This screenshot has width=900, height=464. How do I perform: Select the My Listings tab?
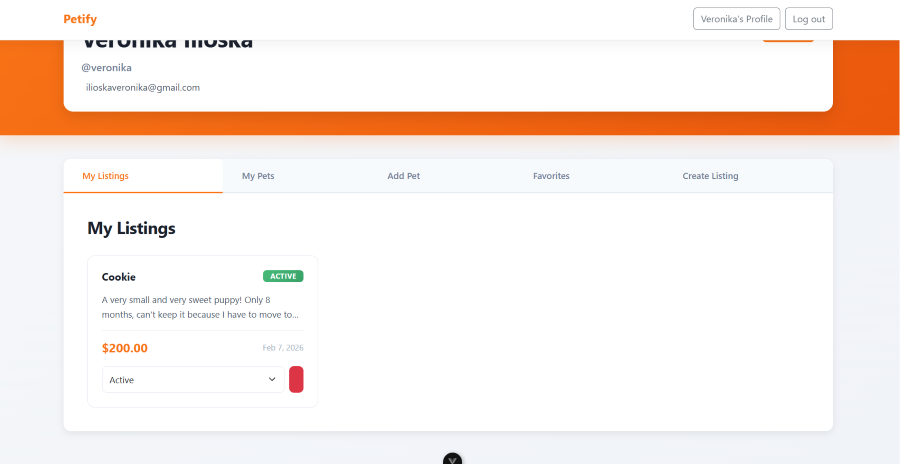(x=105, y=176)
